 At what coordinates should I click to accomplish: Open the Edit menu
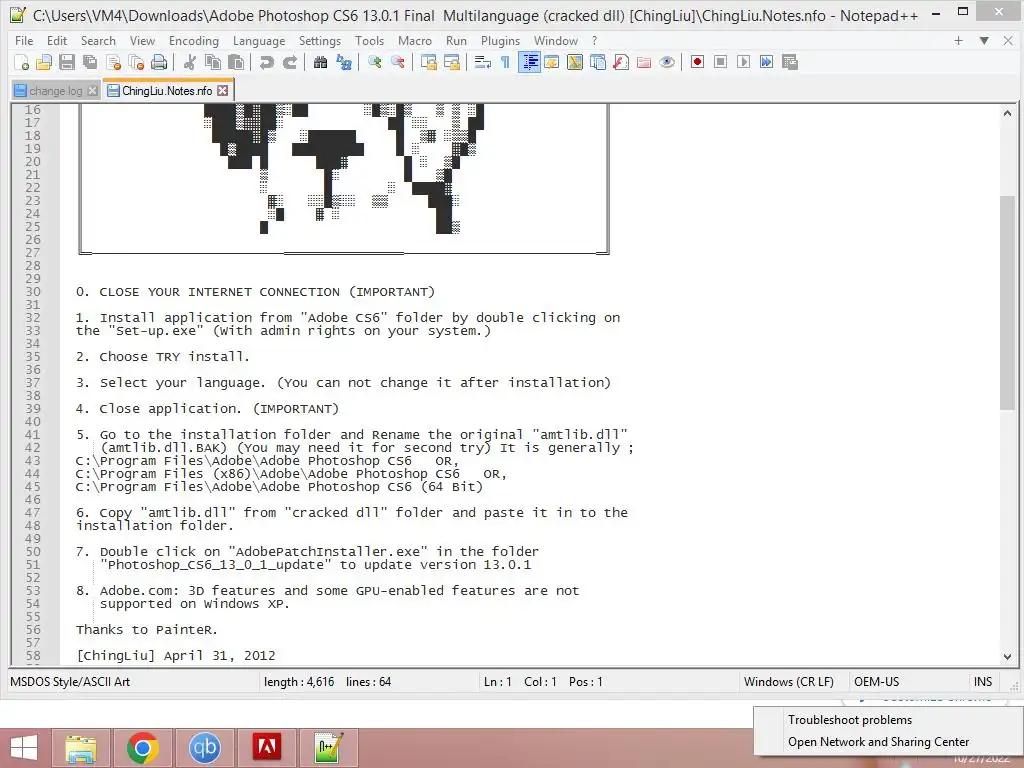pyautogui.click(x=57, y=40)
